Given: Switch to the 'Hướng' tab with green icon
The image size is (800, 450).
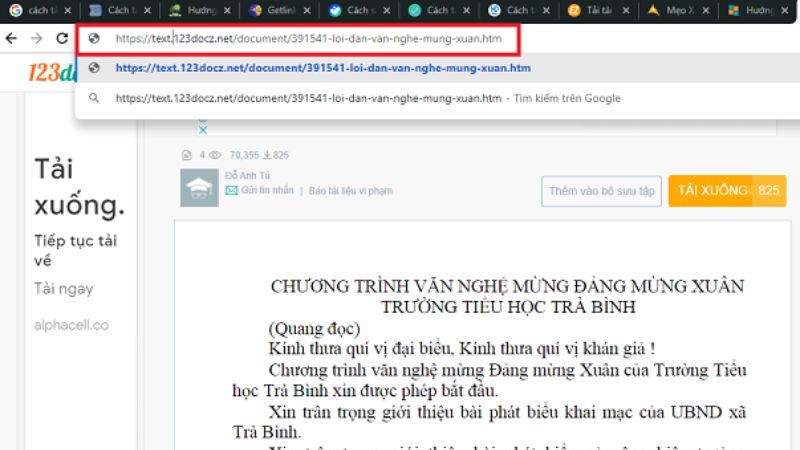Looking at the screenshot, I should pos(196,10).
